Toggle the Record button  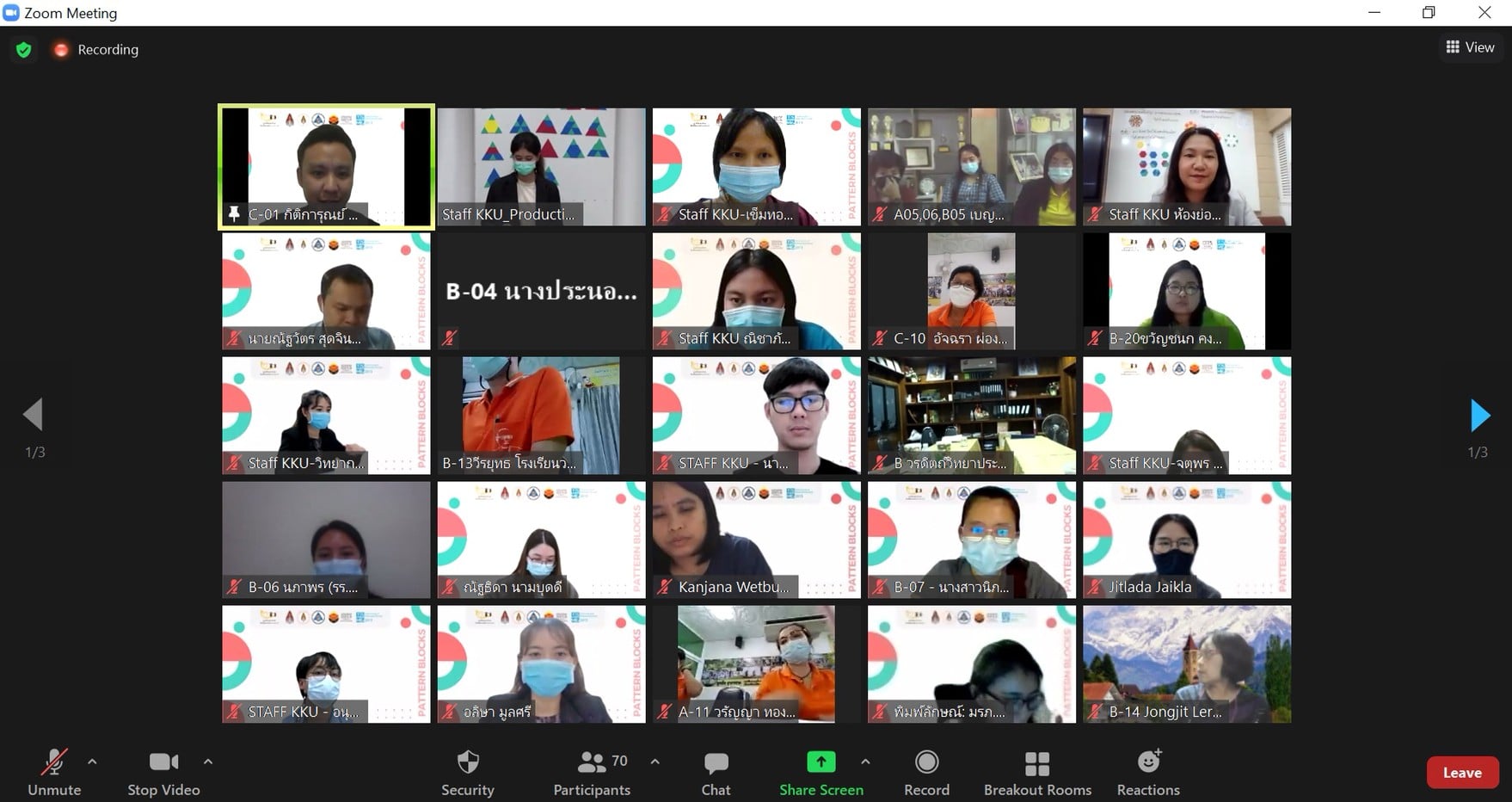pyautogui.click(x=926, y=772)
